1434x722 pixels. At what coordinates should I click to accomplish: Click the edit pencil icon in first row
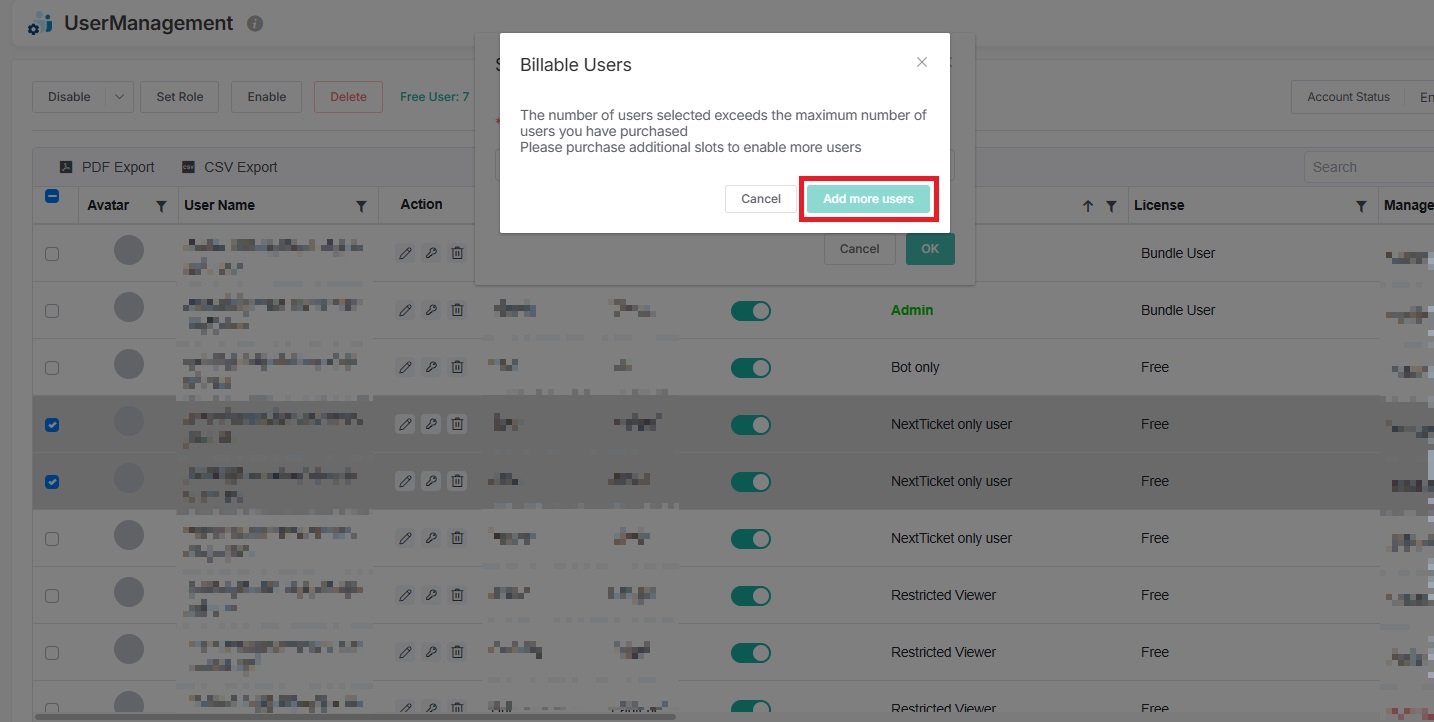point(405,254)
